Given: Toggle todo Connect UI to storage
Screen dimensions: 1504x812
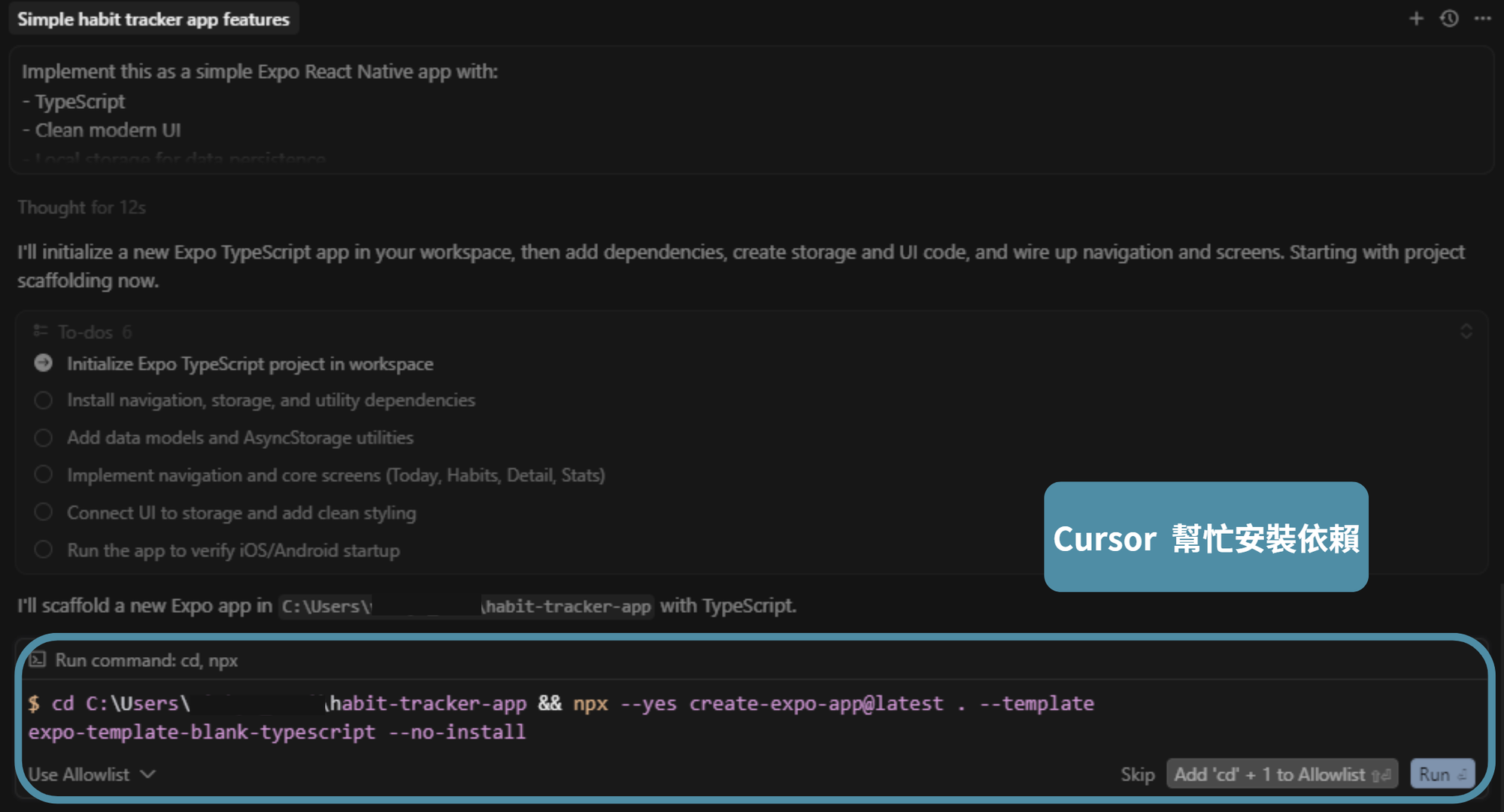Looking at the screenshot, I should click(x=44, y=512).
